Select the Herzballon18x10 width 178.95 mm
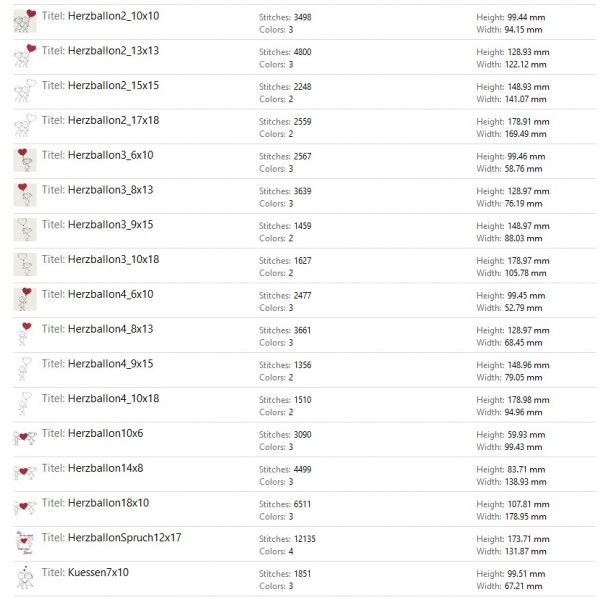Viewport: 600px width, 600px height. 525,517
